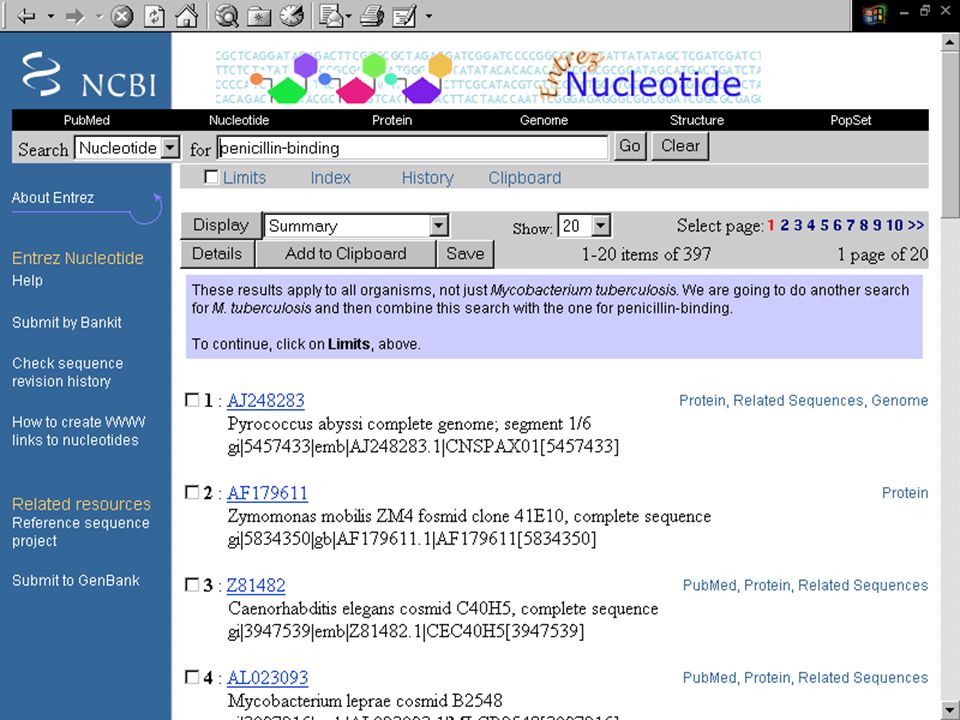Click Genome link for AJ248283 result
The height and width of the screenshot is (720, 960).
[x=899, y=400]
